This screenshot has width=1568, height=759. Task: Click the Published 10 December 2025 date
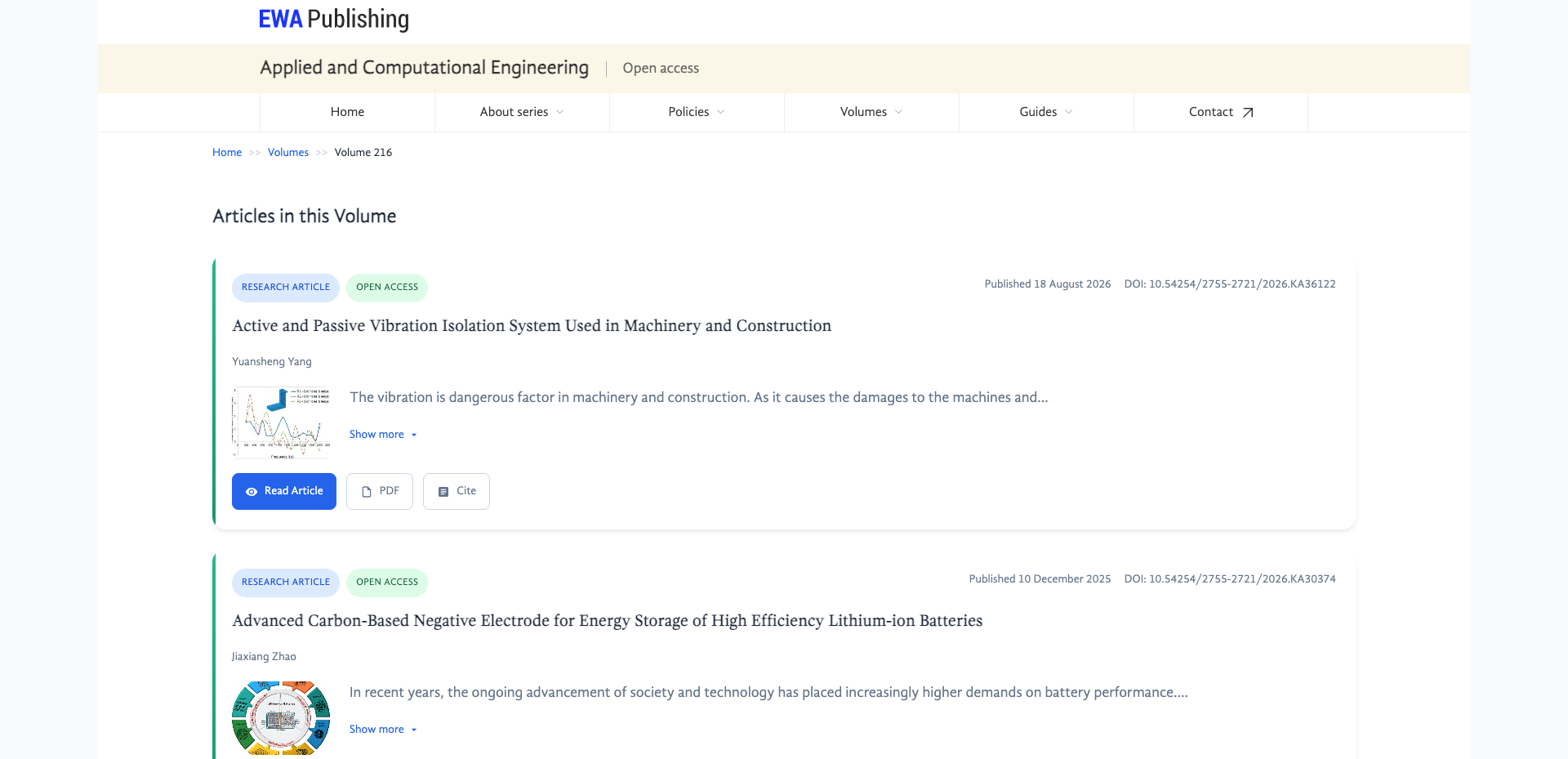point(1040,579)
